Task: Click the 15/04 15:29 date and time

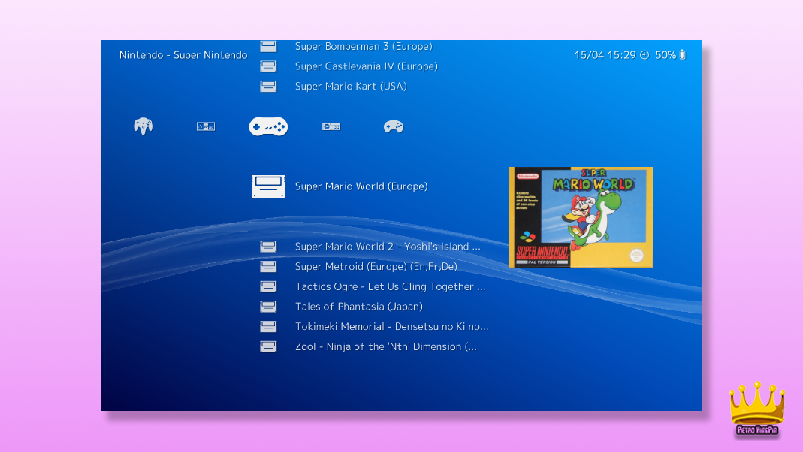Action: coord(605,55)
